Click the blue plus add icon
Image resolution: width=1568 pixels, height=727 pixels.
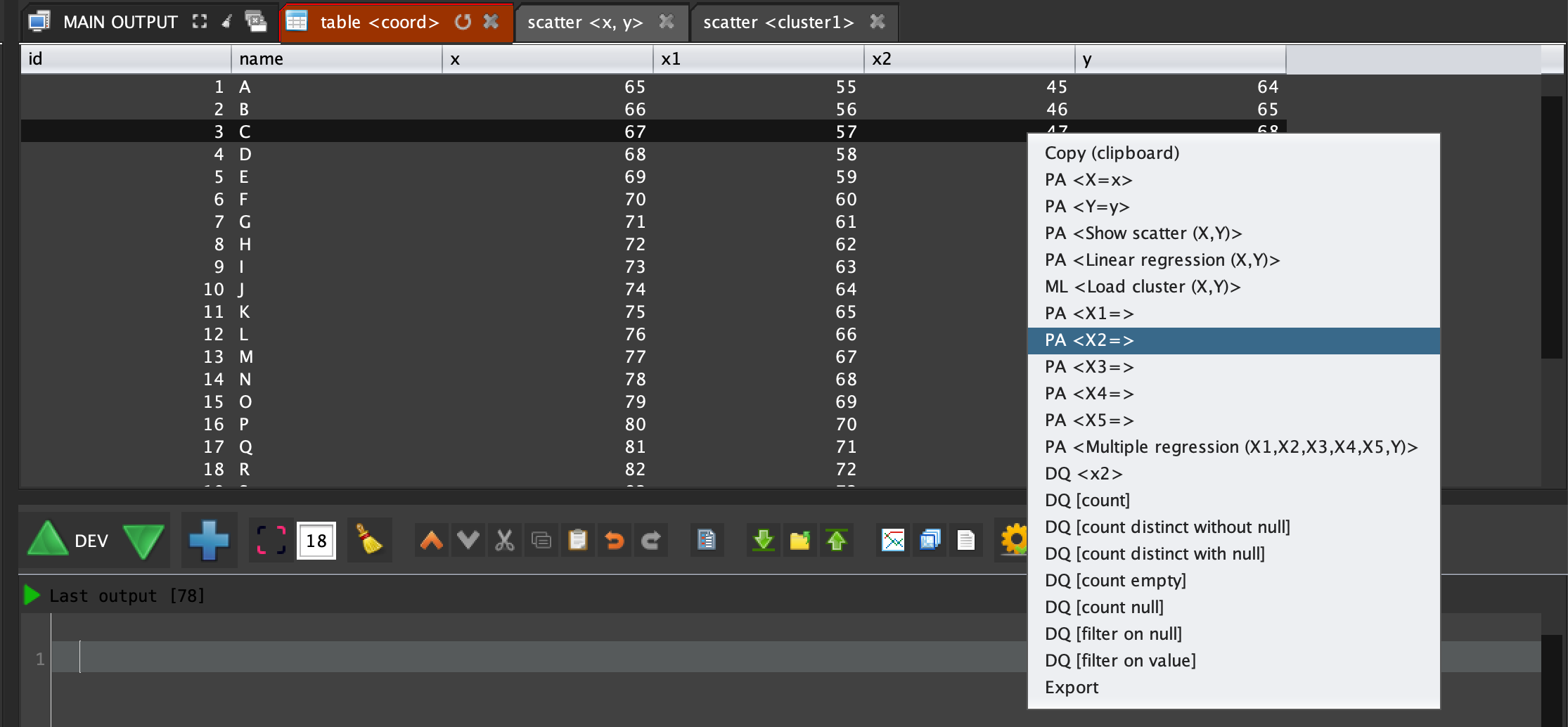pos(209,540)
